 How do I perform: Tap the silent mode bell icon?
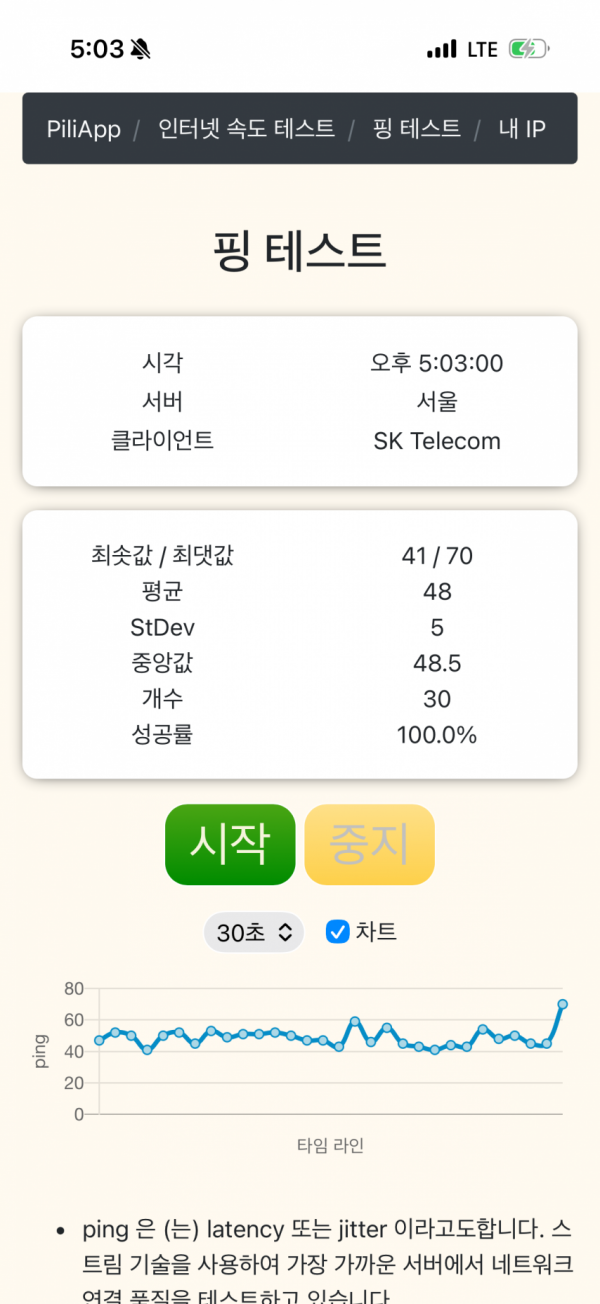(141, 49)
